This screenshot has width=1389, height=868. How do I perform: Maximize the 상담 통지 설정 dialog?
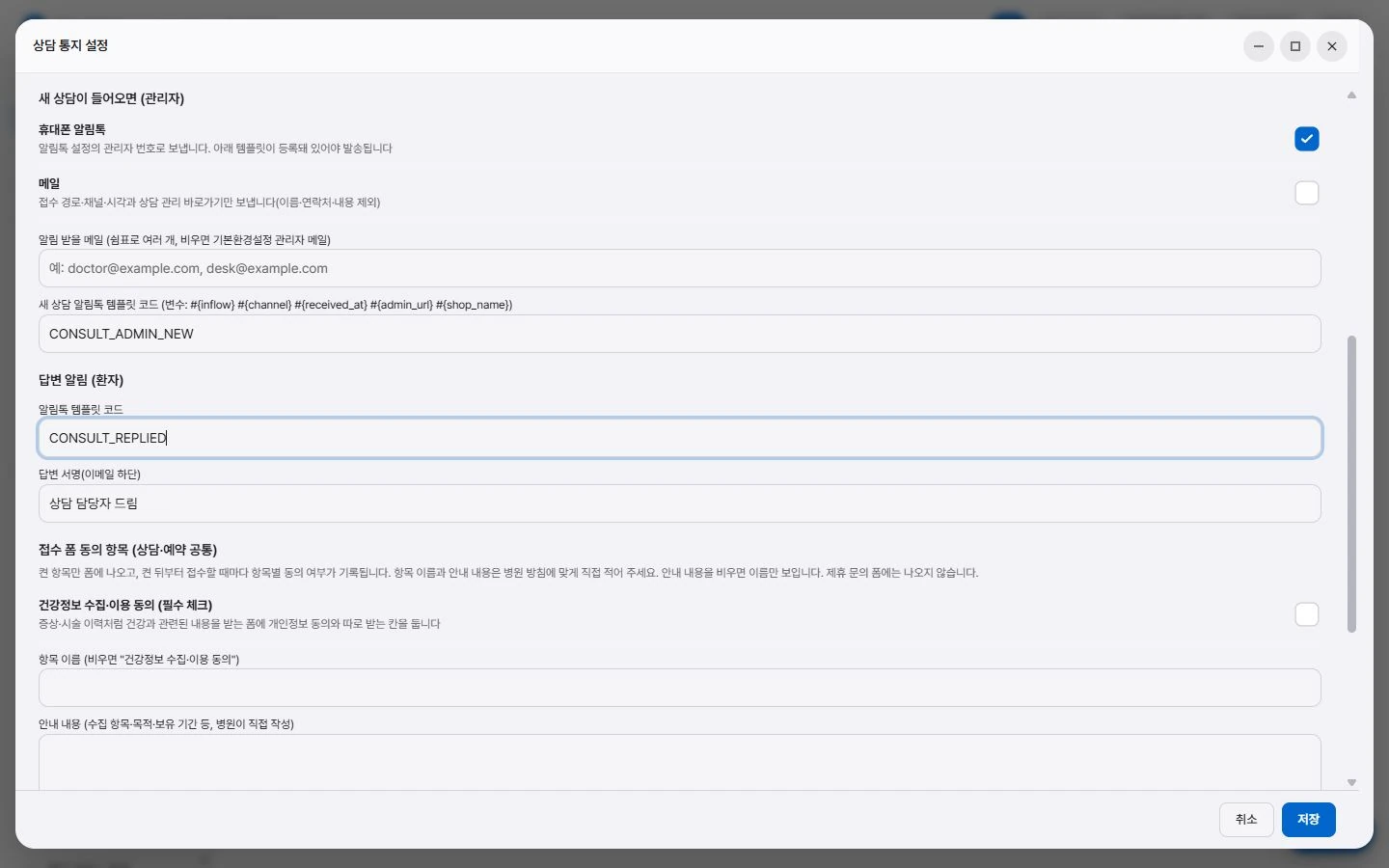(x=1295, y=46)
